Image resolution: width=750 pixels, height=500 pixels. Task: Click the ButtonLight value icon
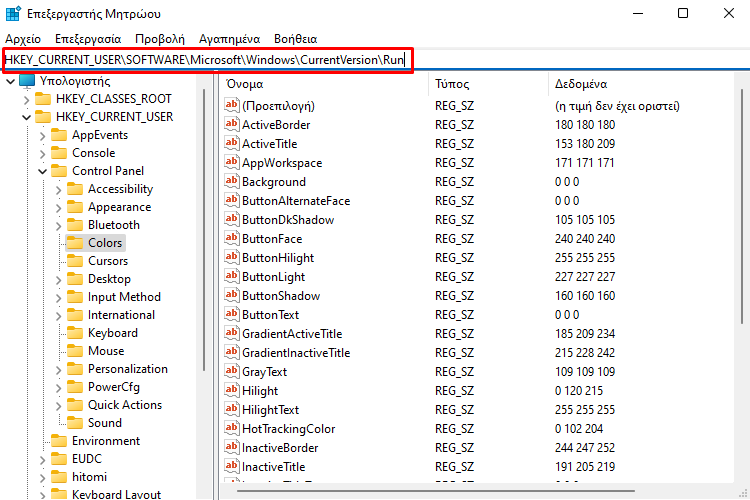point(232,276)
